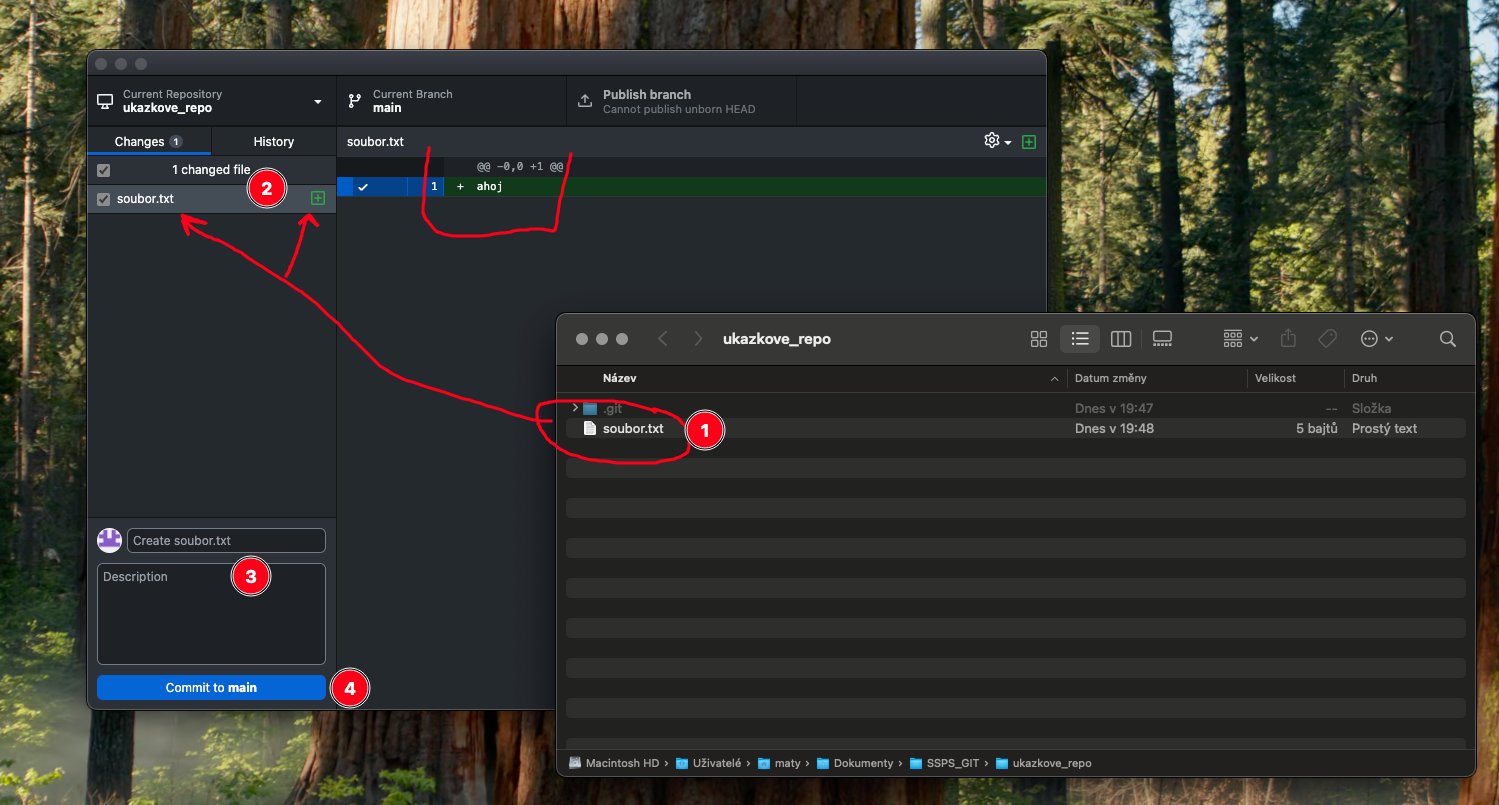
Task: Open the Finder more actions ellipsis menu
Action: (1368, 339)
